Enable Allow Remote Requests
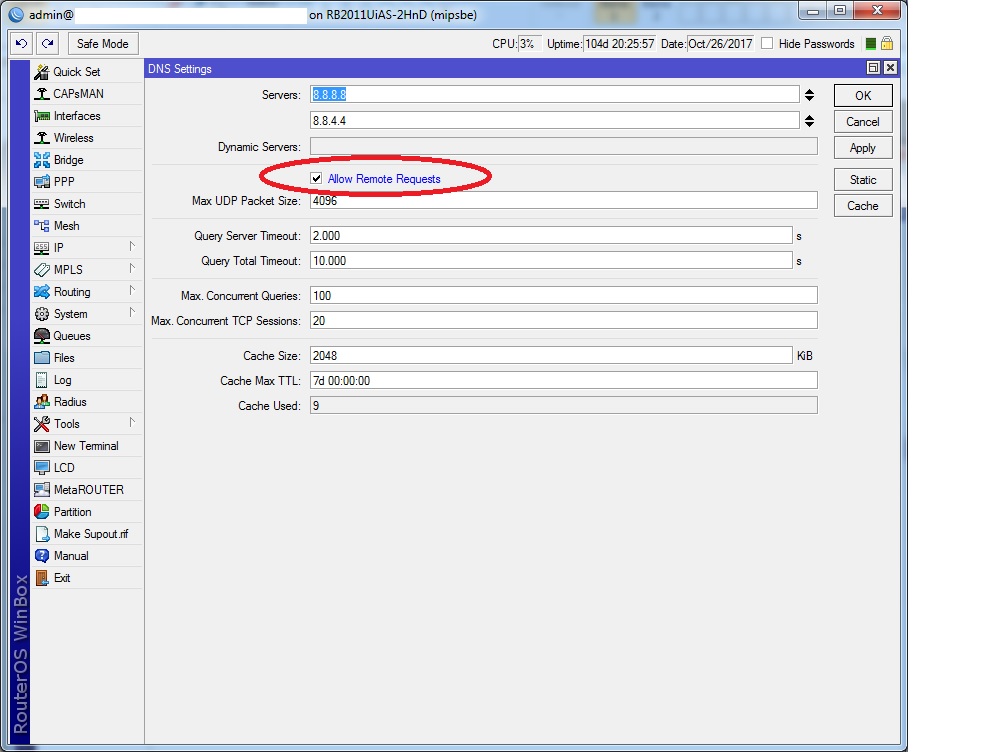 317,178
